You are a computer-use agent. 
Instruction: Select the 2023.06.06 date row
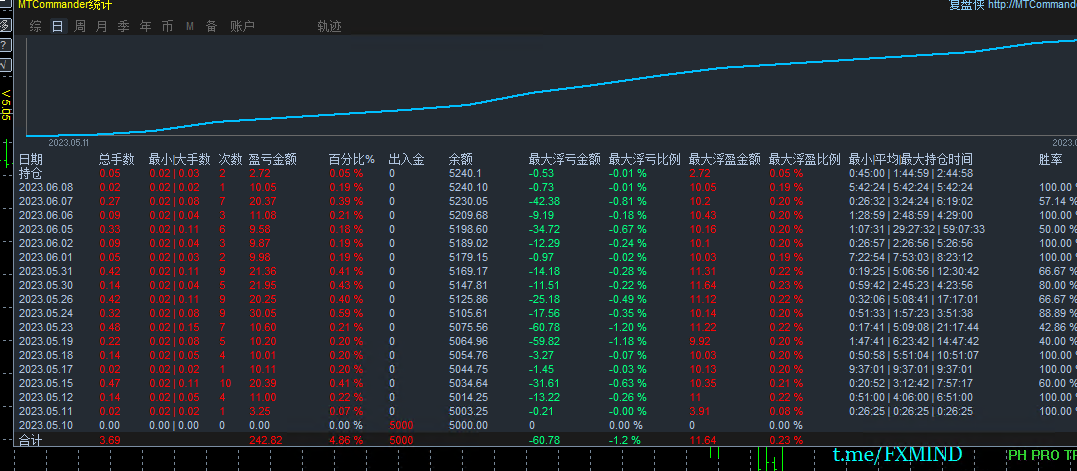[45, 215]
